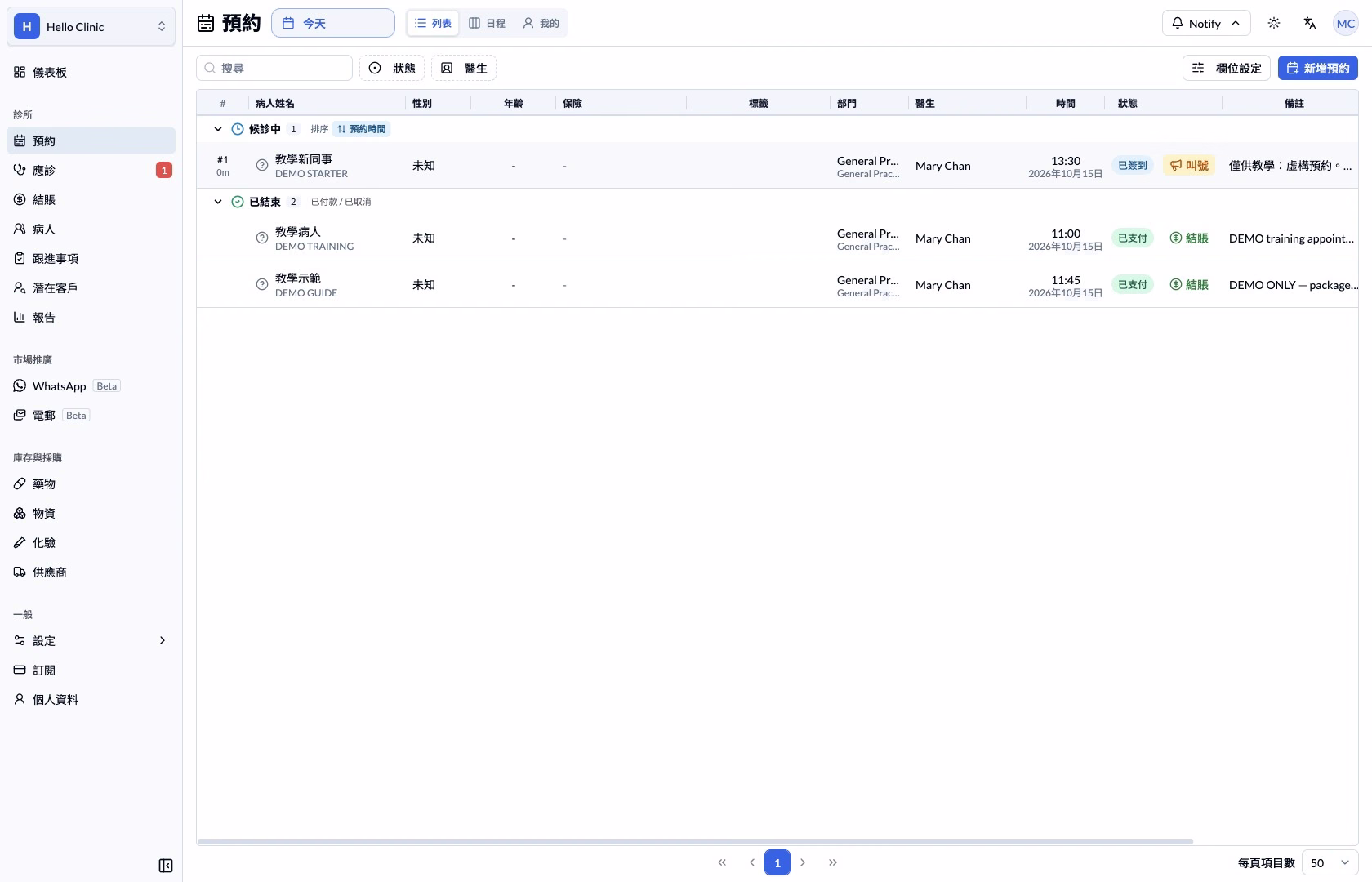The height and width of the screenshot is (882, 1372).
Task: Open the language translation icon
Action: 1310,23
